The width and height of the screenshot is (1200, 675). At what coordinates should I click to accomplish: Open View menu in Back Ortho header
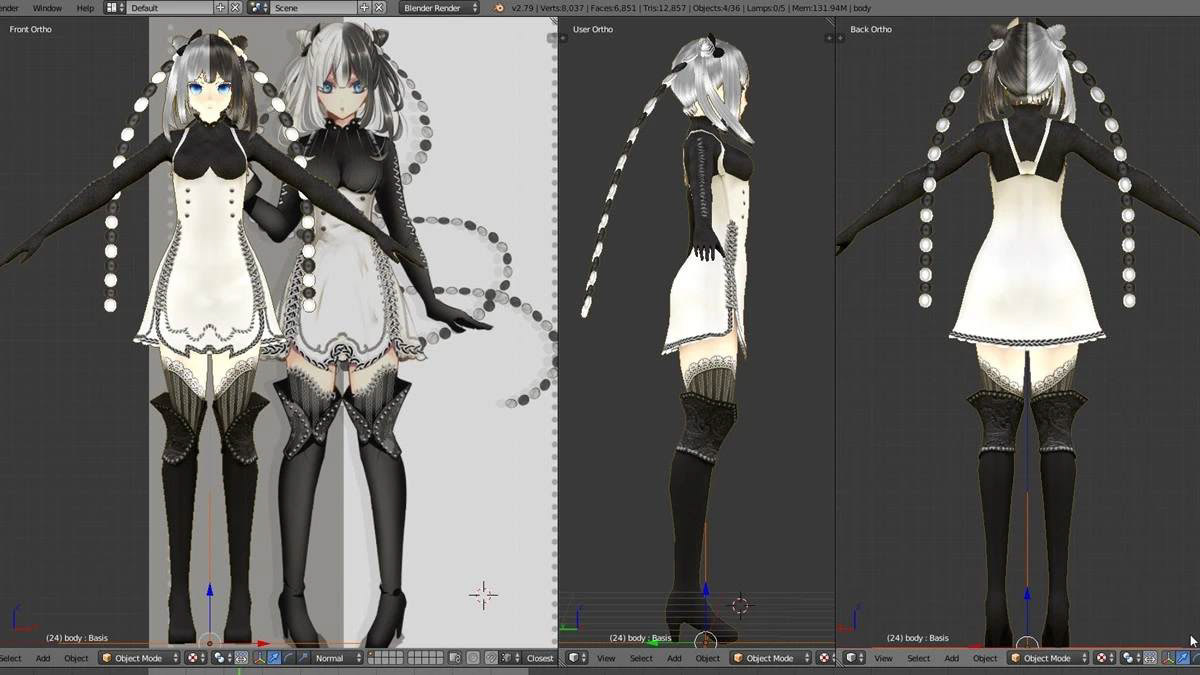click(x=884, y=658)
